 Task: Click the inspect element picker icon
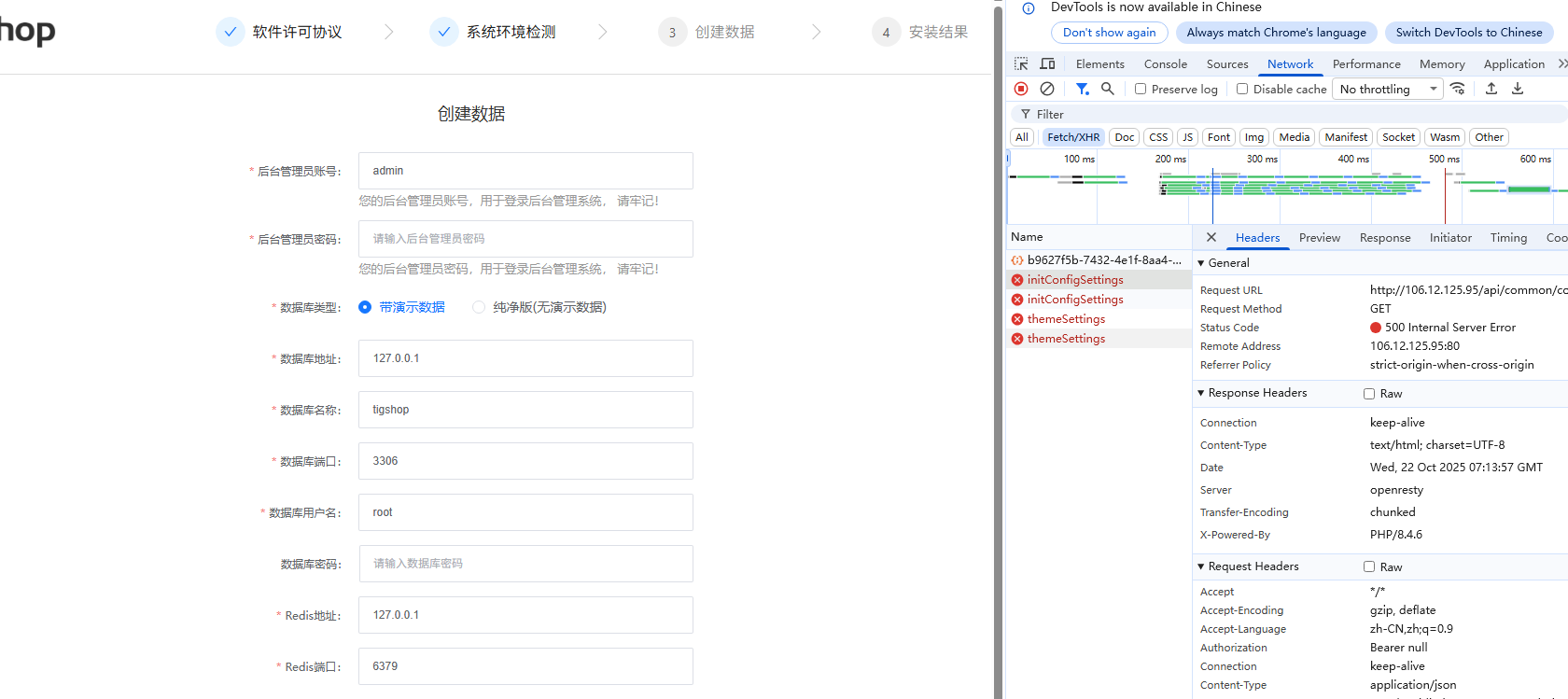1021,63
